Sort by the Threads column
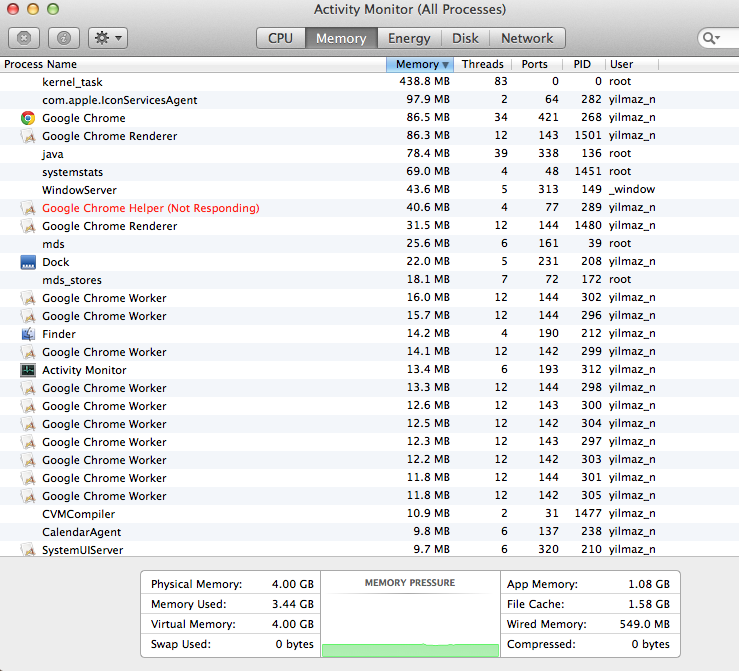The image size is (739, 671). (x=482, y=64)
